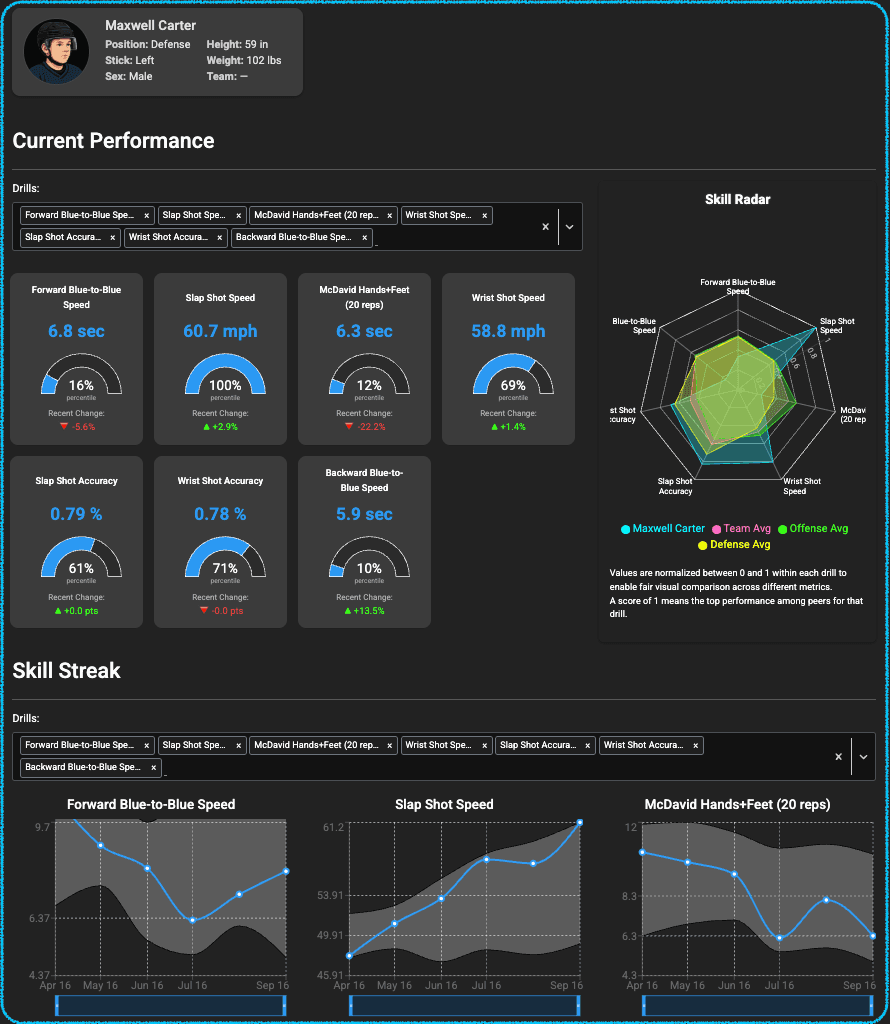Expand the Skill Streak drills dropdown

point(862,756)
